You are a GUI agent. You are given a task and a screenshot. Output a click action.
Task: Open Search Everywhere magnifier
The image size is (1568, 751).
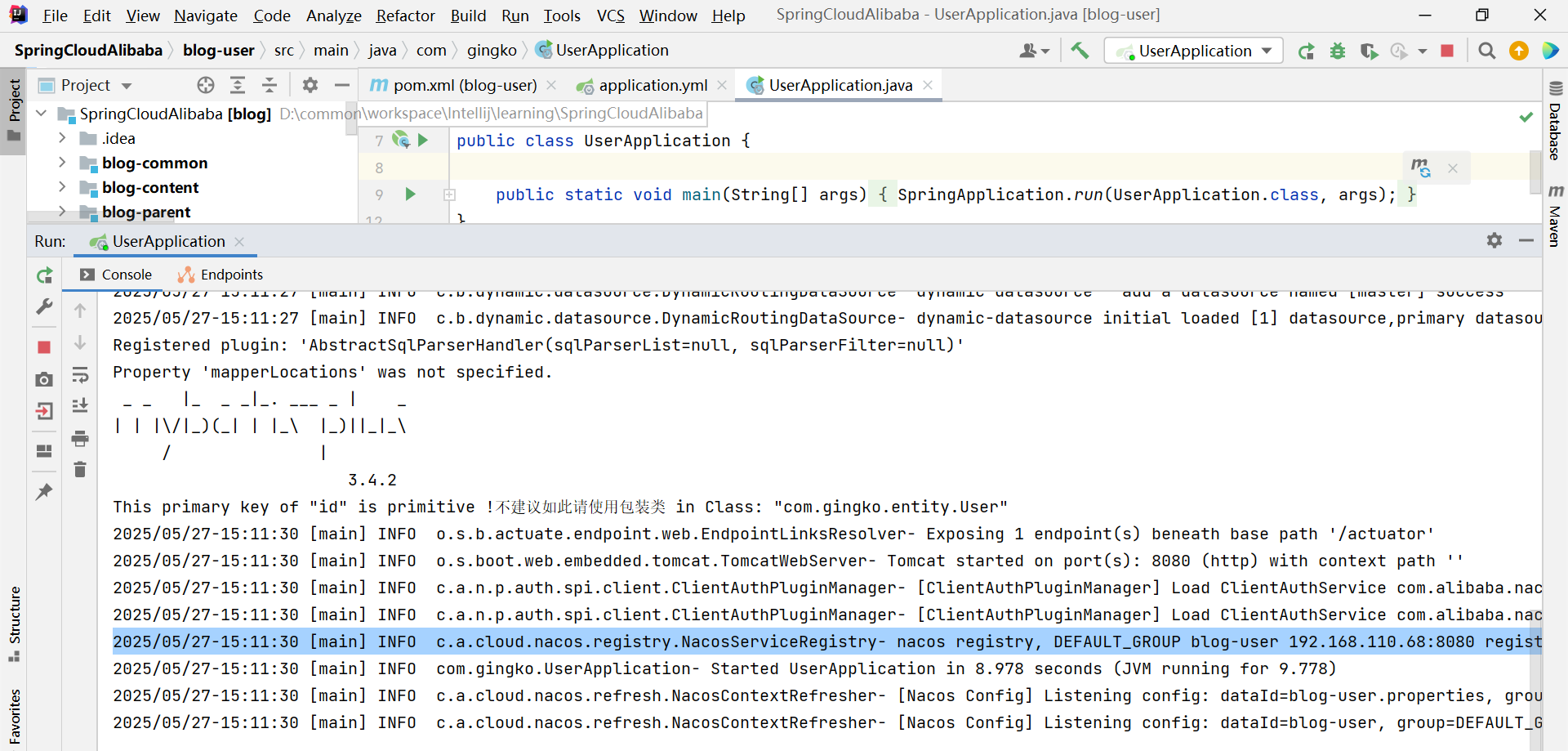pos(1487,51)
